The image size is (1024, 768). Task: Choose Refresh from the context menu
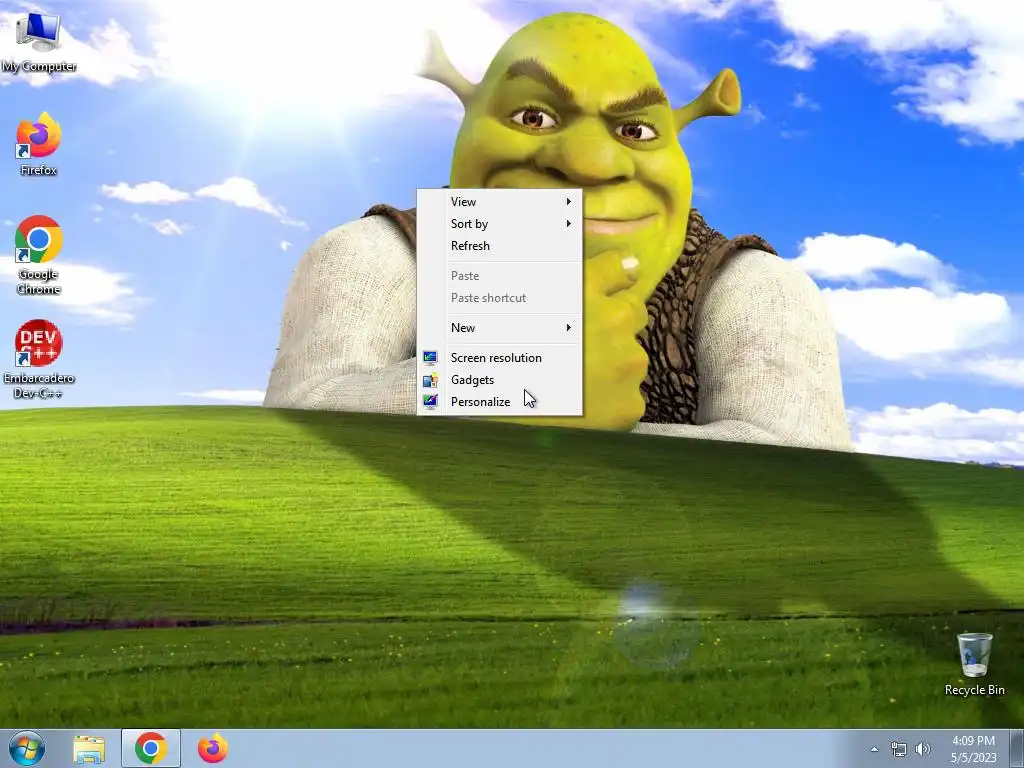[x=500, y=246]
